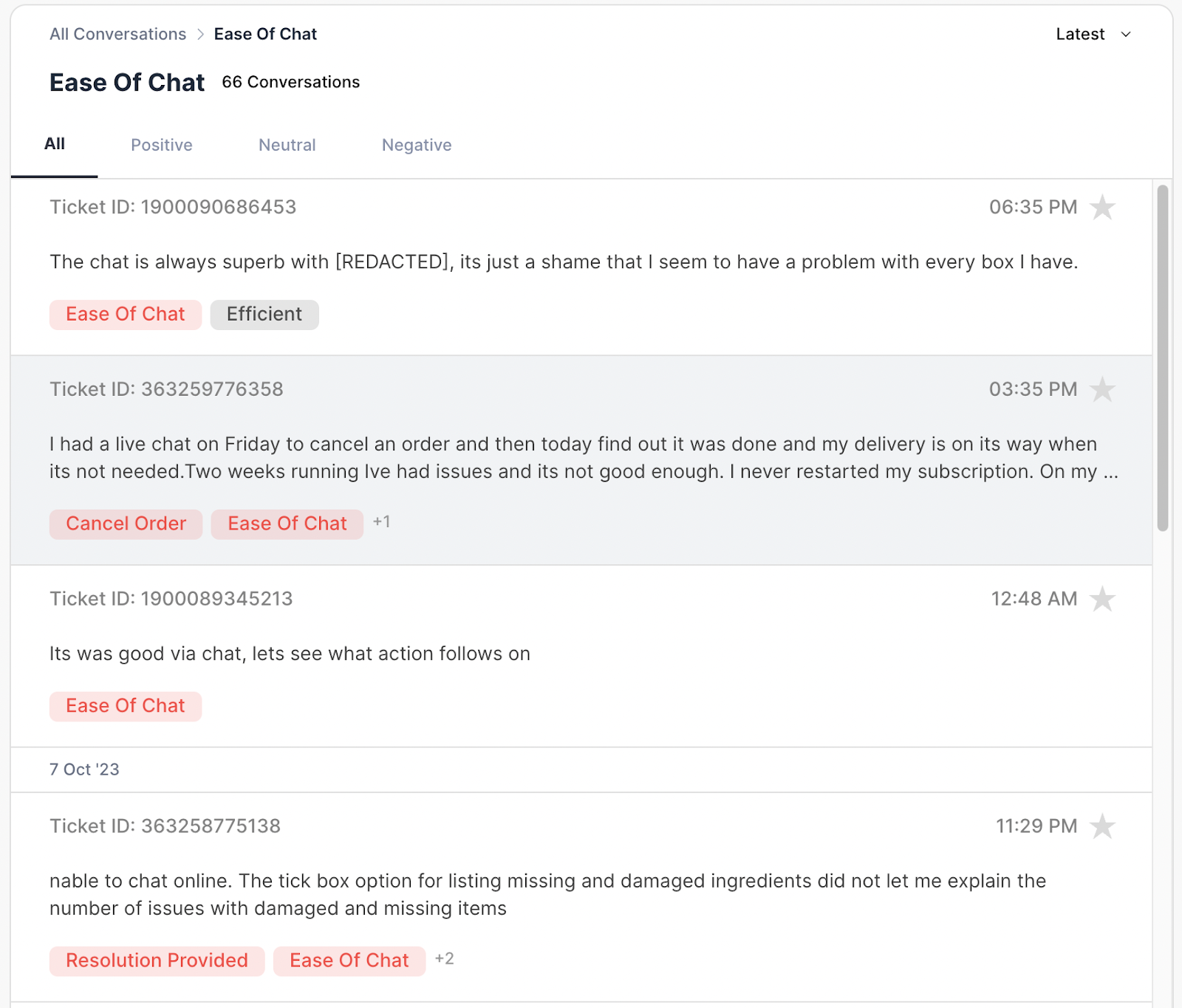
Task: Navigate back using the All Conversations breadcrumb
Action: pos(117,34)
